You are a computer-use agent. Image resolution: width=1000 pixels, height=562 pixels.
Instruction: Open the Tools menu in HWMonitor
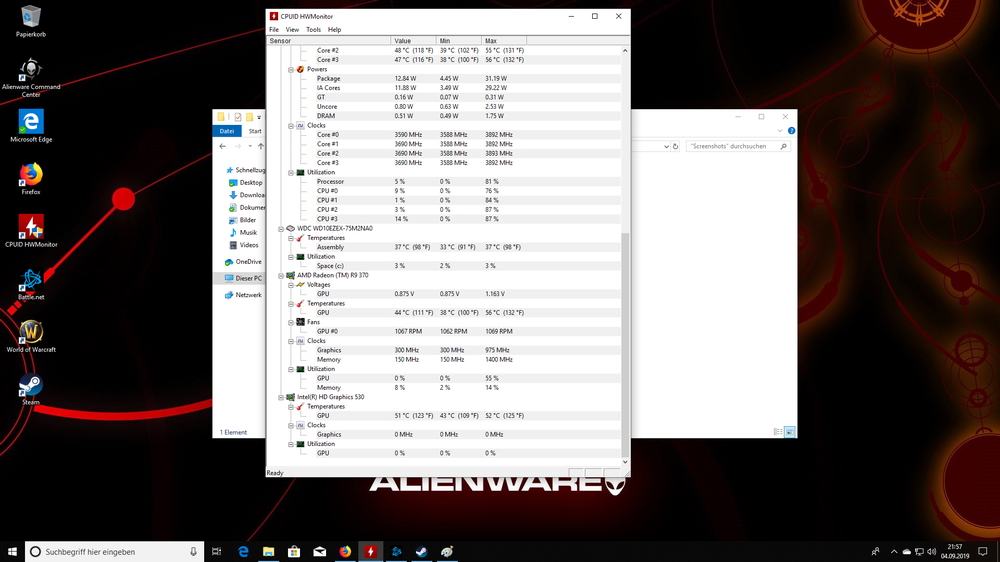[313, 30]
